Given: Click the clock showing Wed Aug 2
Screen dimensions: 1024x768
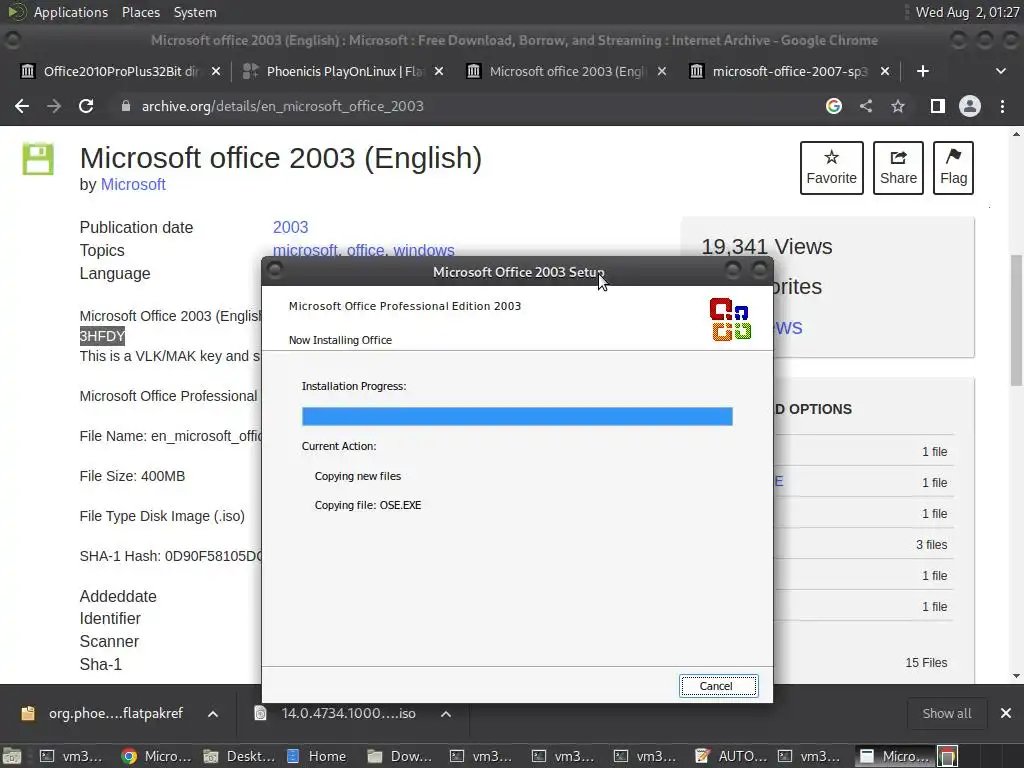Looking at the screenshot, I should [967, 12].
